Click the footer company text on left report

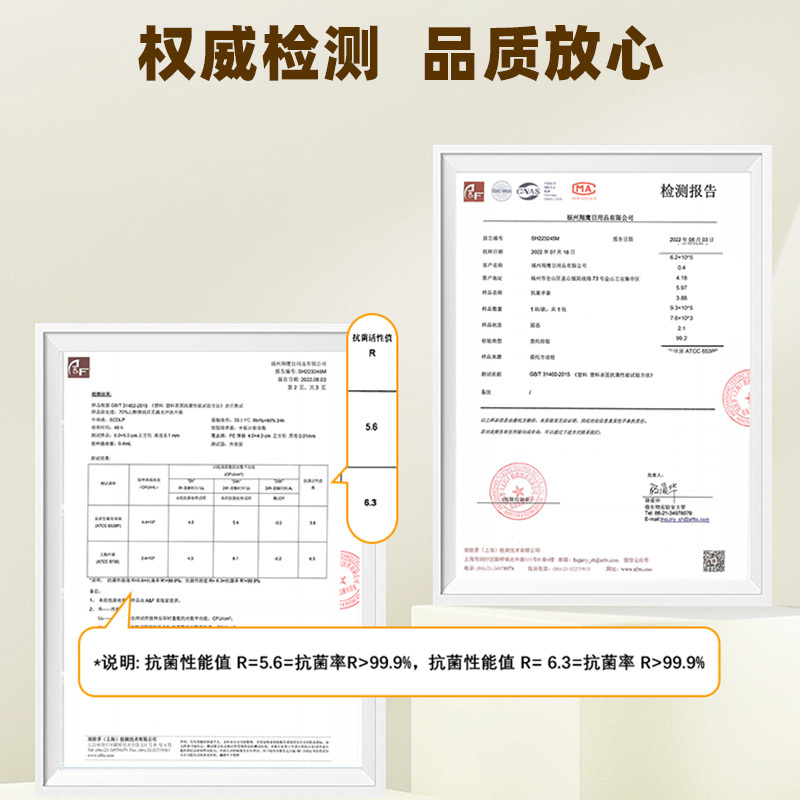coord(130,747)
